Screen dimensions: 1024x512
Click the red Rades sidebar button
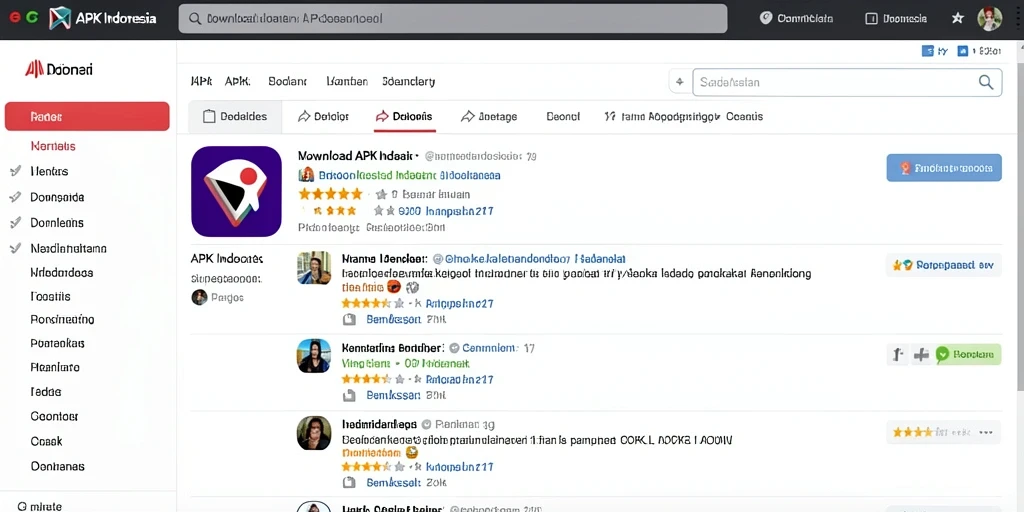87,116
